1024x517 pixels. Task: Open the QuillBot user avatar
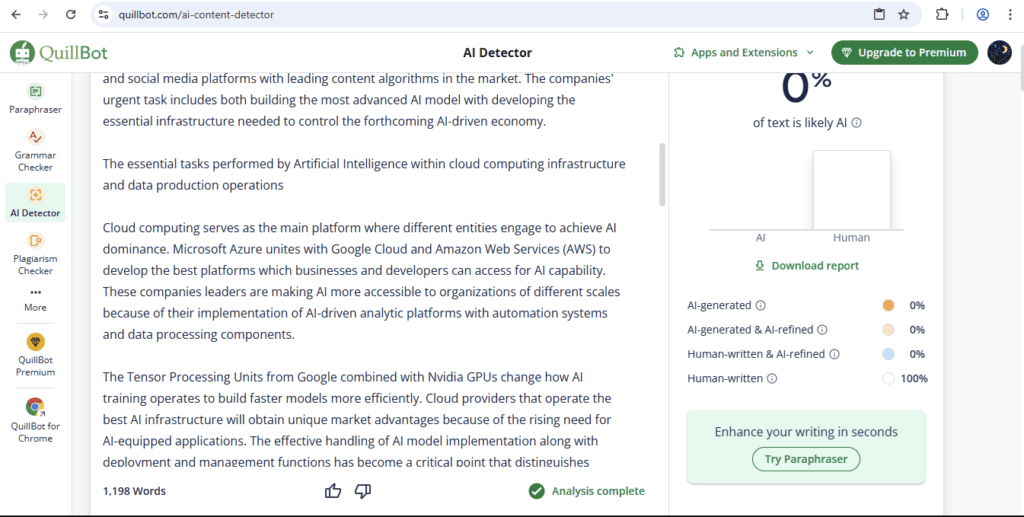pos(999,52)
